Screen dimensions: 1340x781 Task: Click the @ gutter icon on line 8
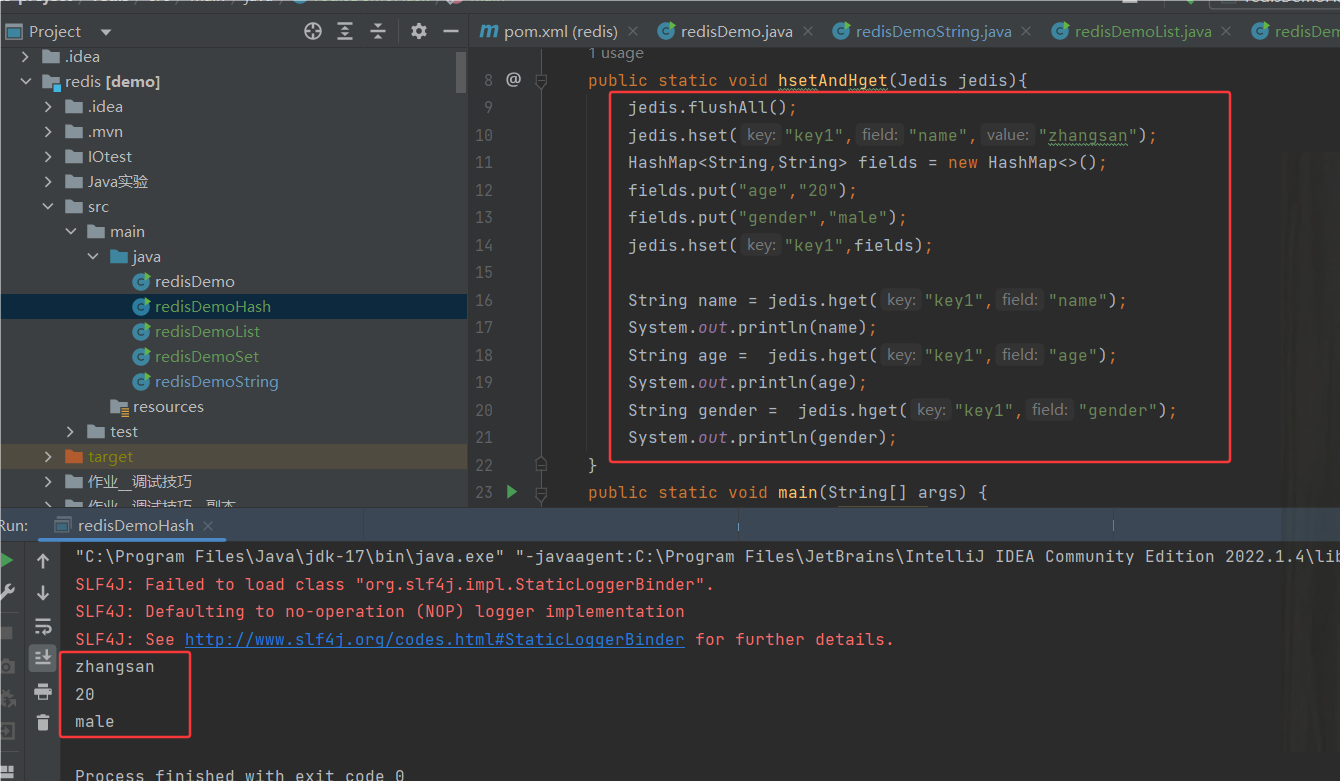coord(513,79)
